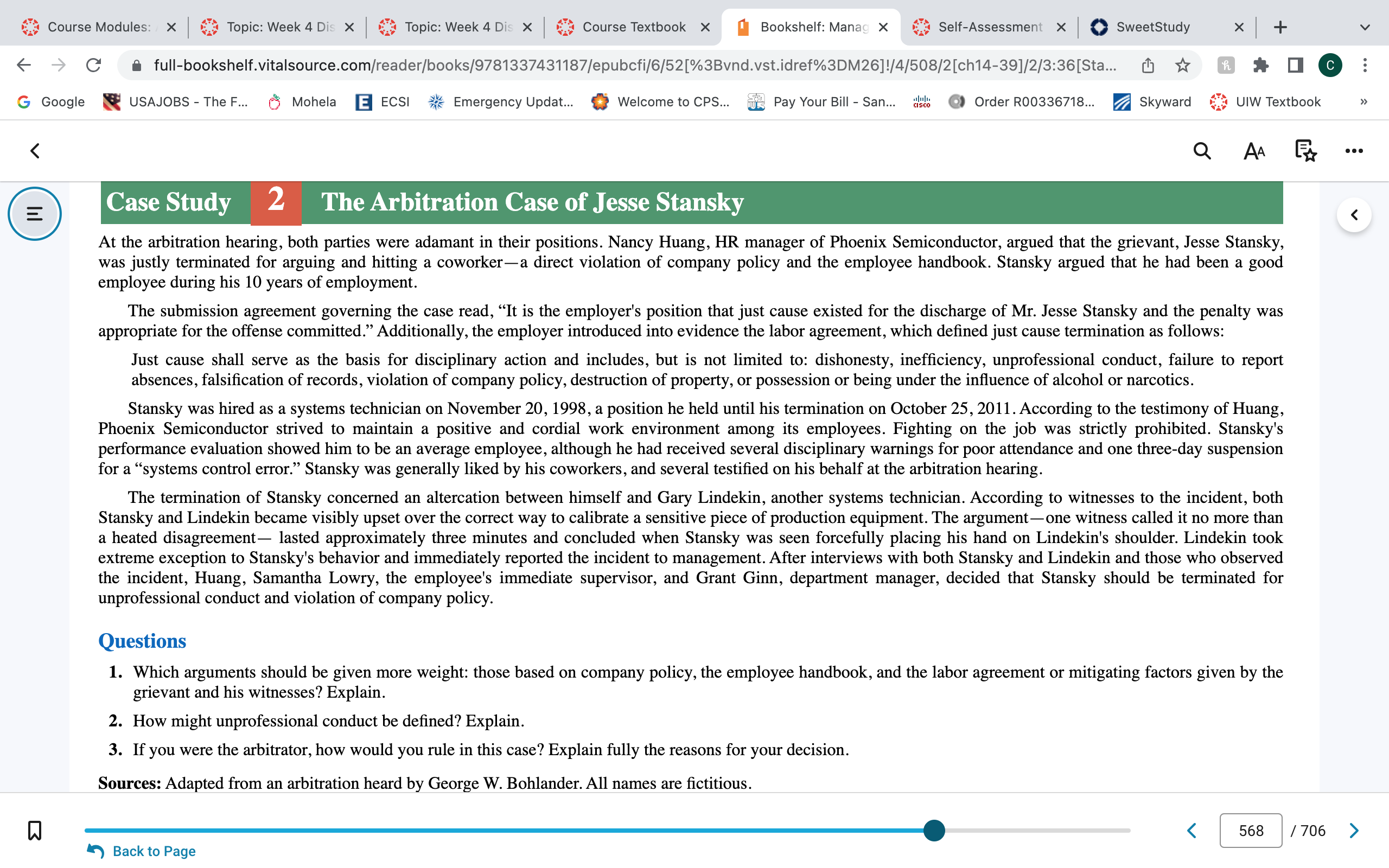Open the Pay Your Bill bookmark
1389x868 pixels.
(821, 101)
